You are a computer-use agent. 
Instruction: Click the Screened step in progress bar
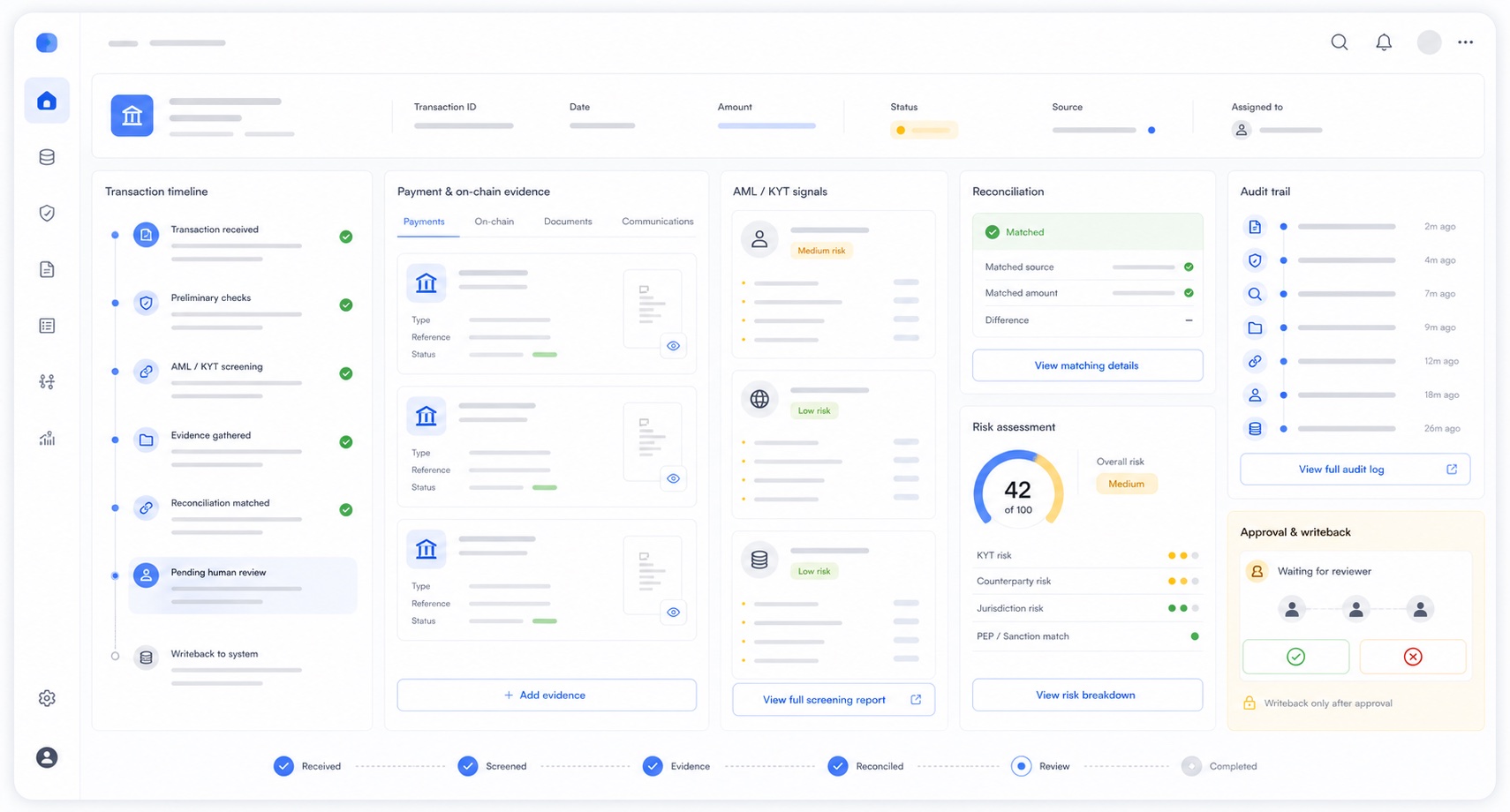coord(492,766)
